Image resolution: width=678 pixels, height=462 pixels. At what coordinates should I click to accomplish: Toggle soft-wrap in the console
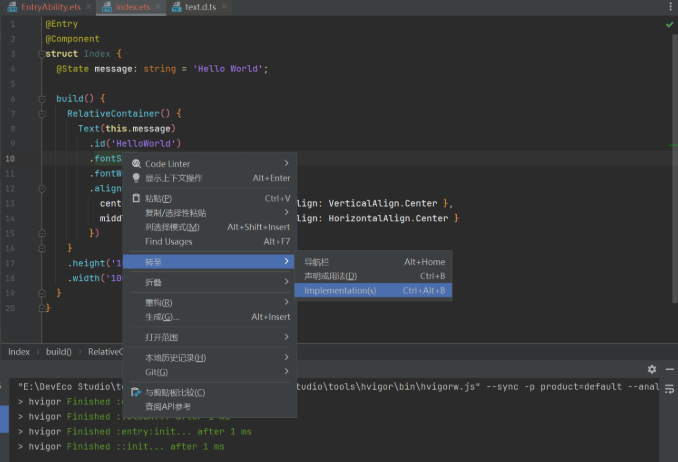click(669, 389)
